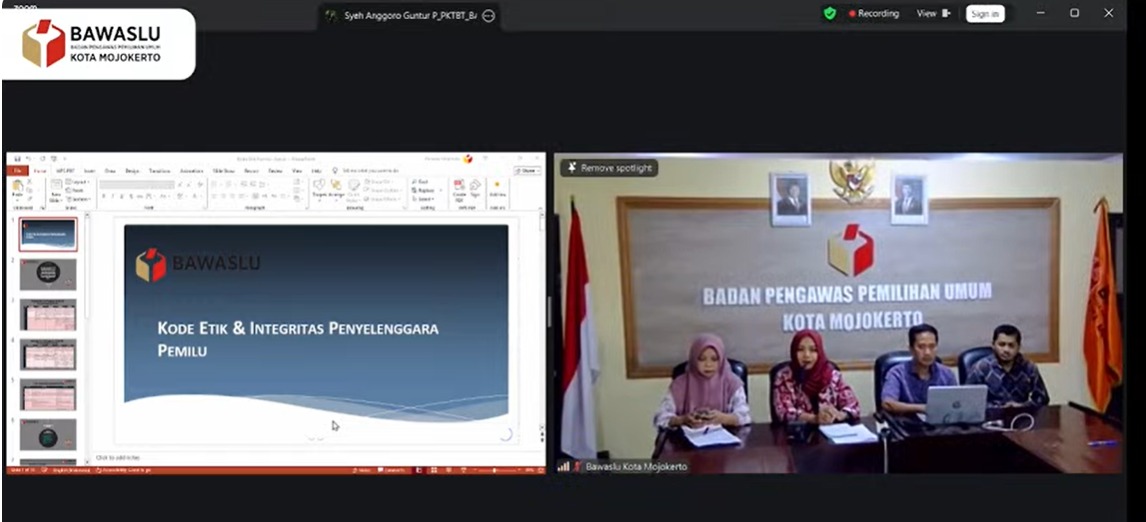Open the slide Layout dropdown
Image resolution: width=1146 pixels, height=522 pixels.
[79, 182]
